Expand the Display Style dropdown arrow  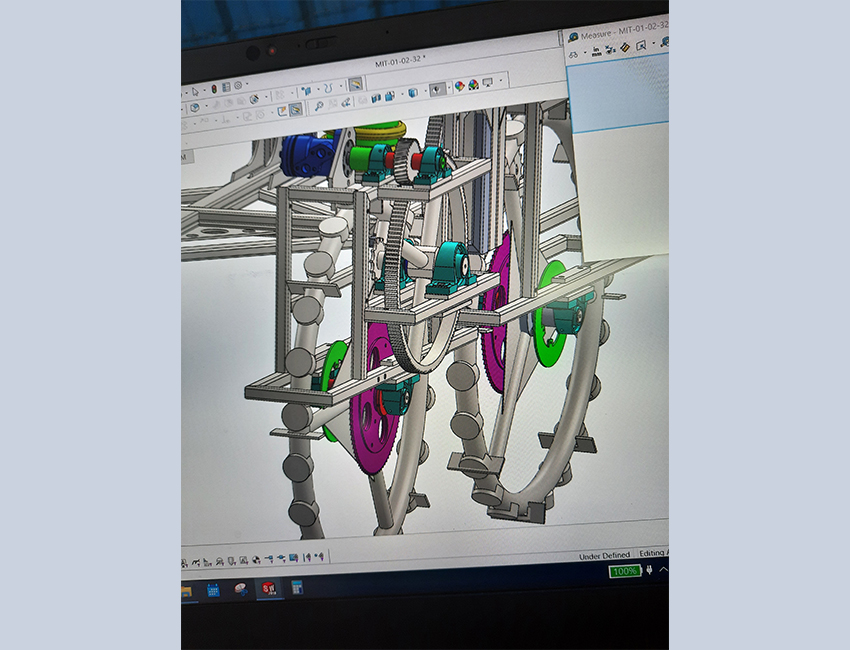point(423,91)
